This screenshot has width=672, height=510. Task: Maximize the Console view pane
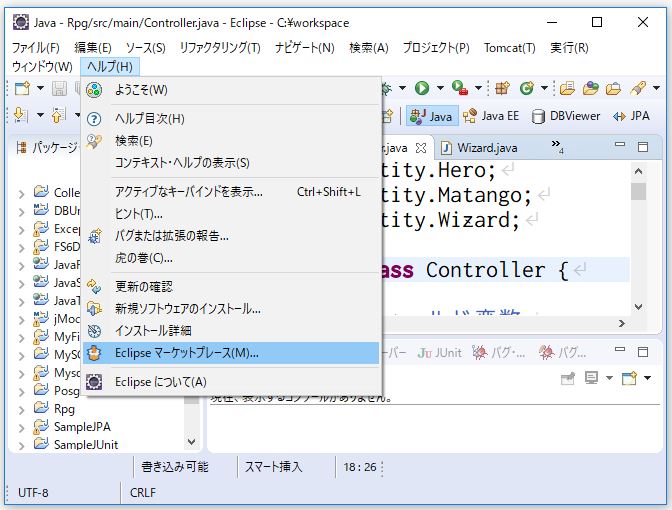(642, 352)
